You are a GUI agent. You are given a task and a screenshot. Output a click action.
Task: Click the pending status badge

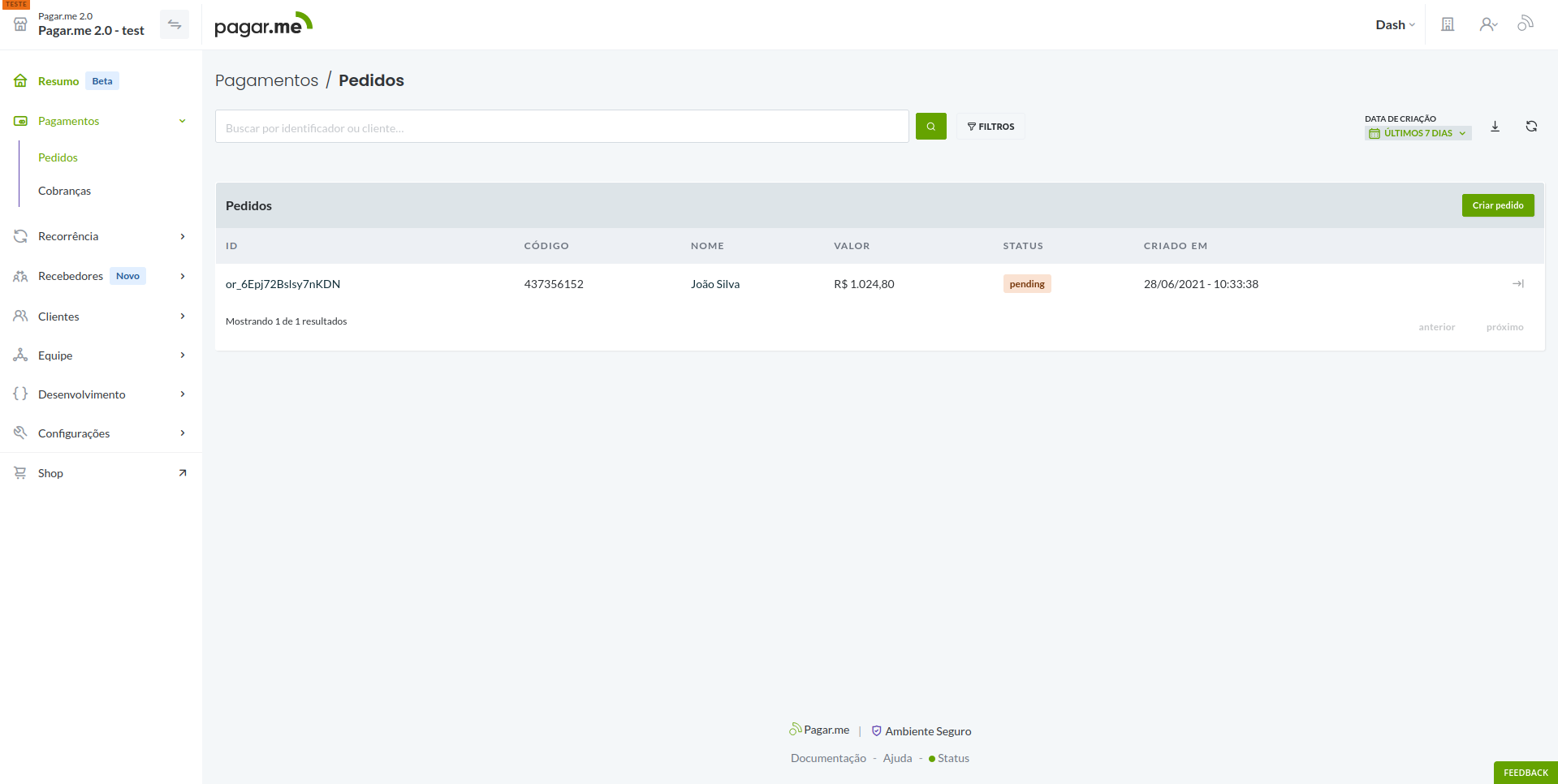point(1027,284)
